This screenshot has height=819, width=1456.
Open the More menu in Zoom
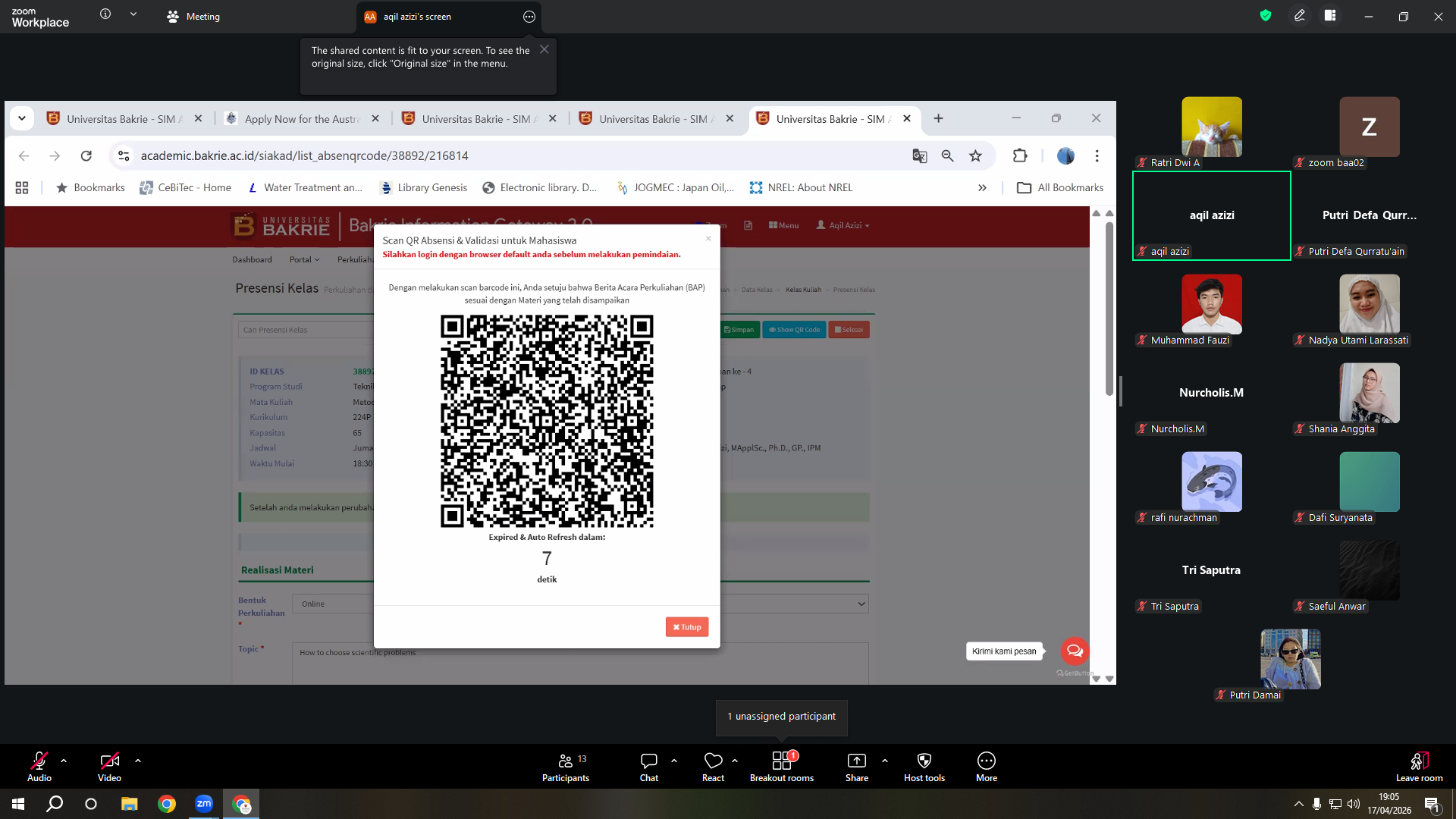pyautogui.click(x=987, y=766)
